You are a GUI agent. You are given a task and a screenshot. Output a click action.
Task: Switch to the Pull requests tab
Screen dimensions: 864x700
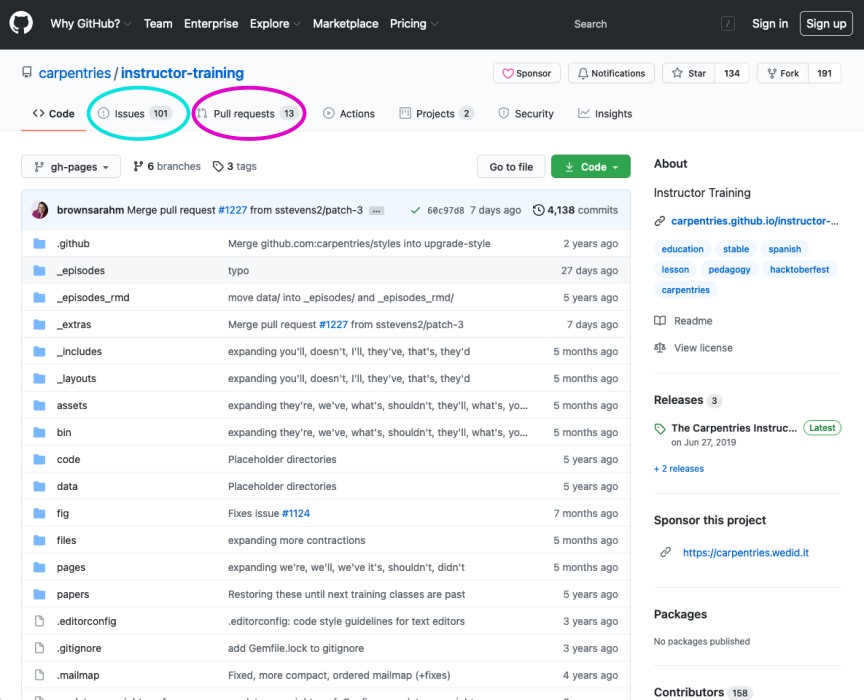247,113
